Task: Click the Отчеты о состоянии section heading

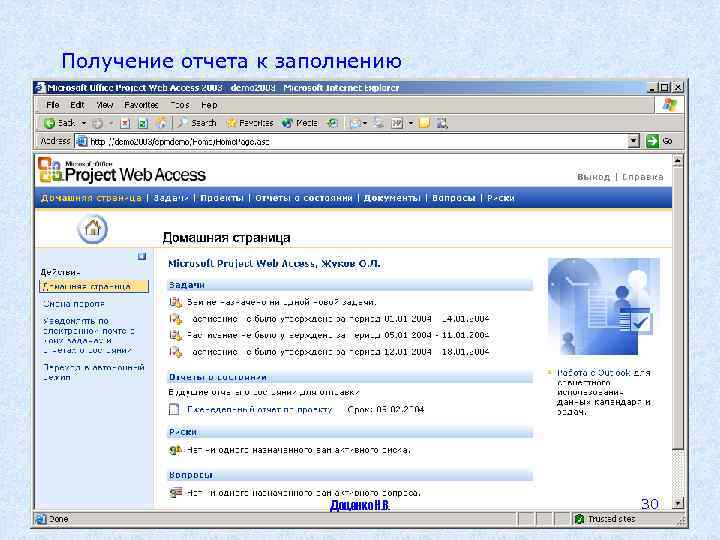Action: tap(218, 377)
